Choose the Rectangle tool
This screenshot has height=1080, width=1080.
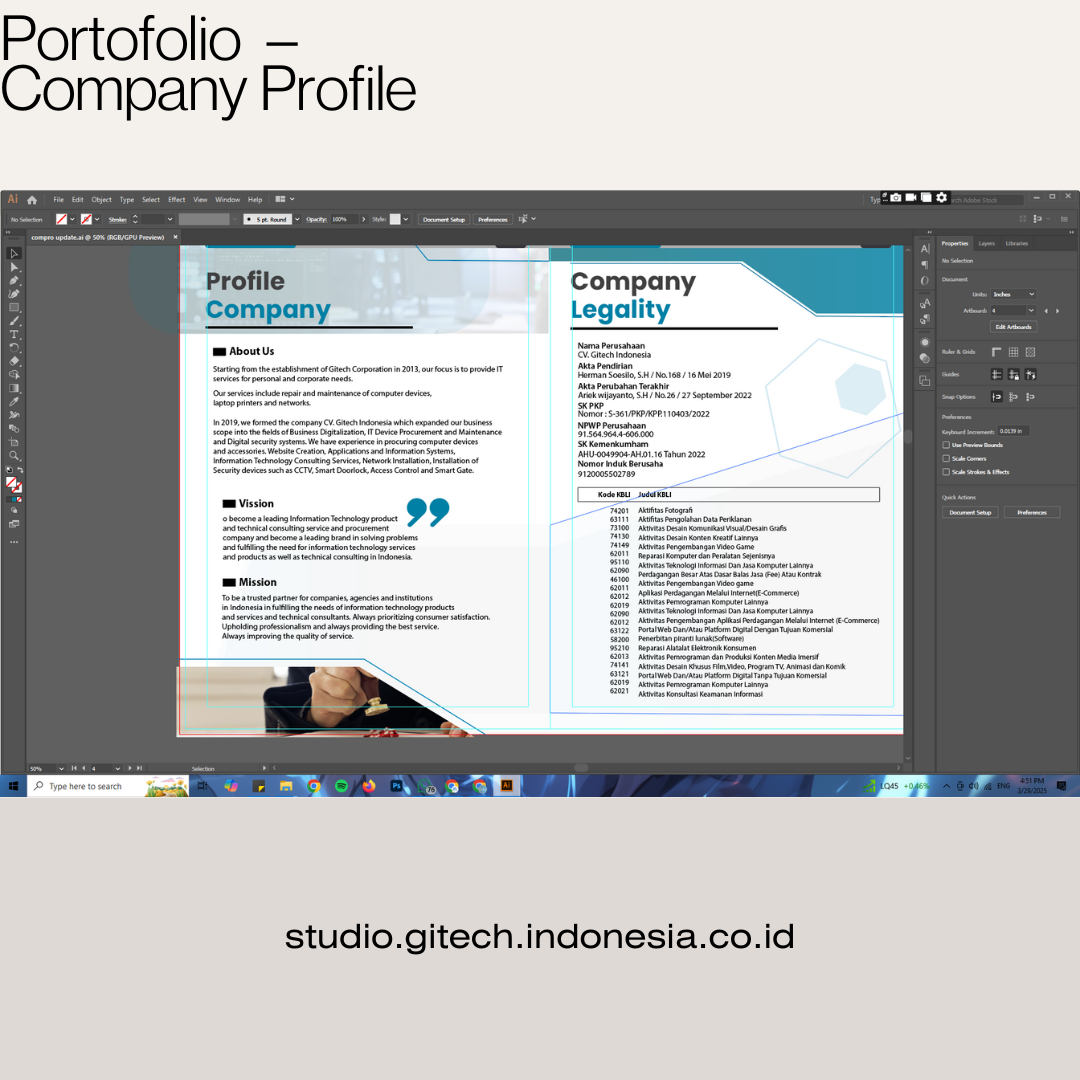pyautogui.click(x=14, y=307)
